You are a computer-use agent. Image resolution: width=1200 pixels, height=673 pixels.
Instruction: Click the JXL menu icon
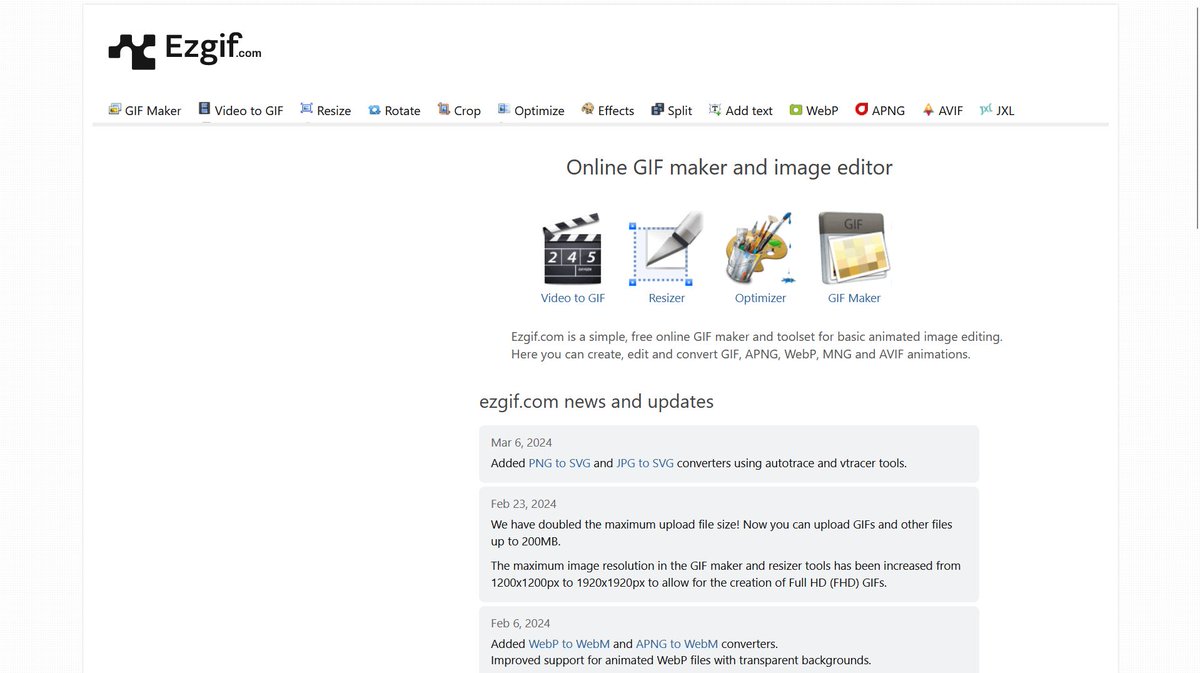click(x=986, y=109)
